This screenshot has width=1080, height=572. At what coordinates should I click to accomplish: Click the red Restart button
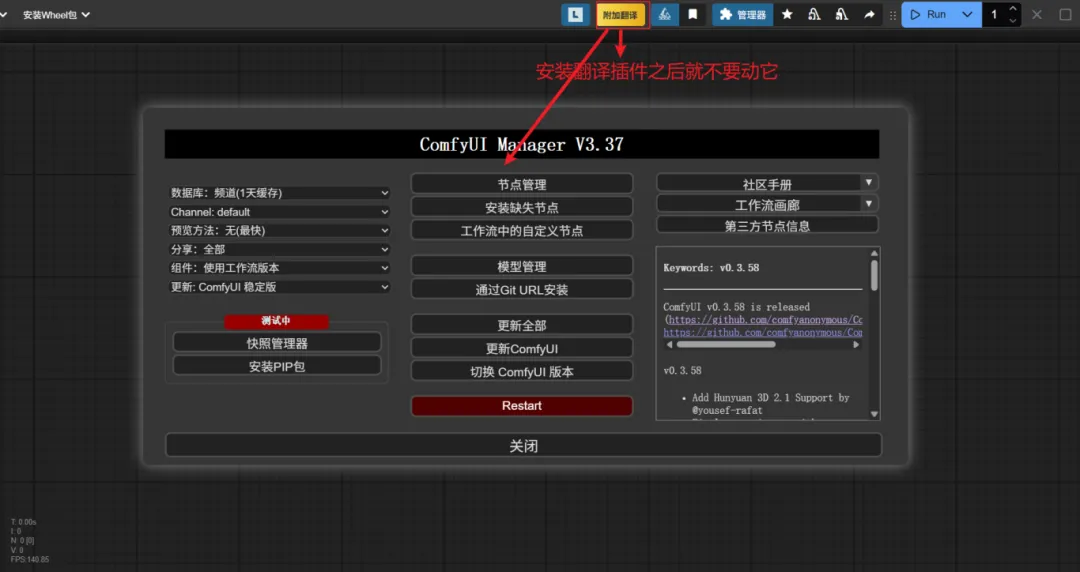(x=521, y=406)
